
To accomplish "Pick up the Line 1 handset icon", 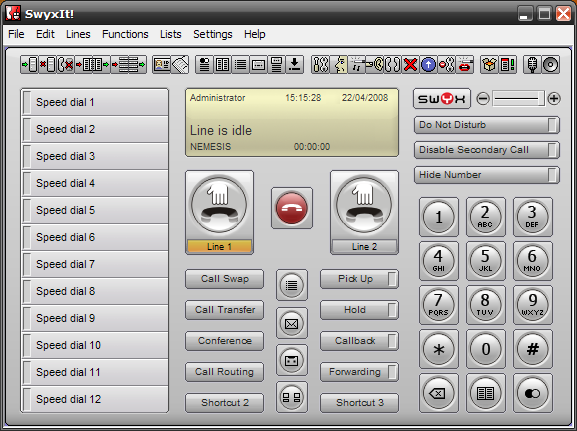I will [219, 205].
